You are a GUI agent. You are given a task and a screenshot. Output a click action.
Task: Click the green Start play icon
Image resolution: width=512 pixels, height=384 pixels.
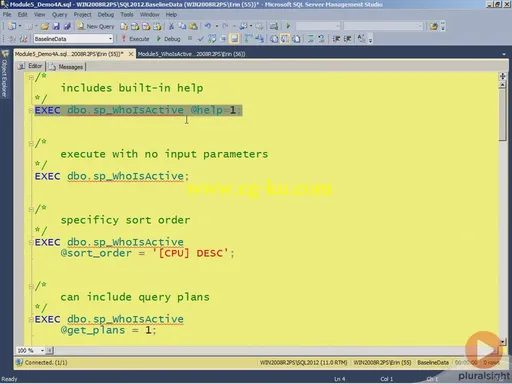point(288,26)
